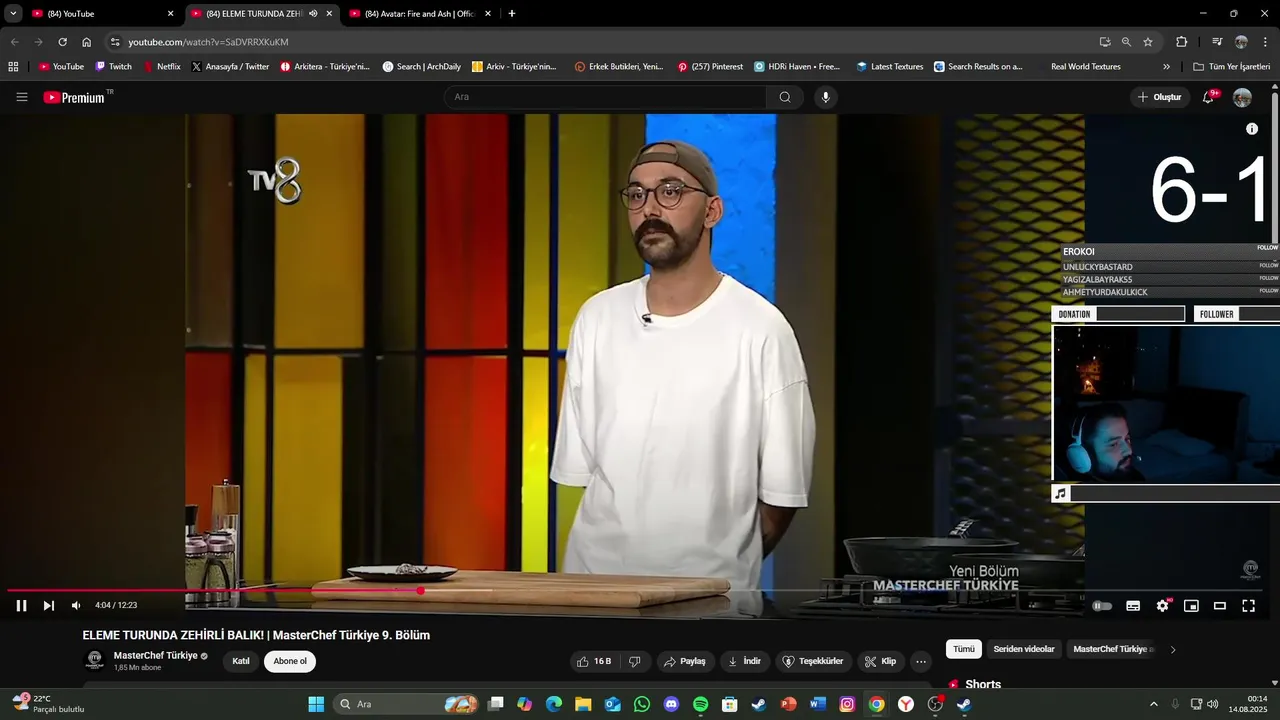Show hidden bookmarks with chevron
1280x720 pixels.
tap(1166, 67)
